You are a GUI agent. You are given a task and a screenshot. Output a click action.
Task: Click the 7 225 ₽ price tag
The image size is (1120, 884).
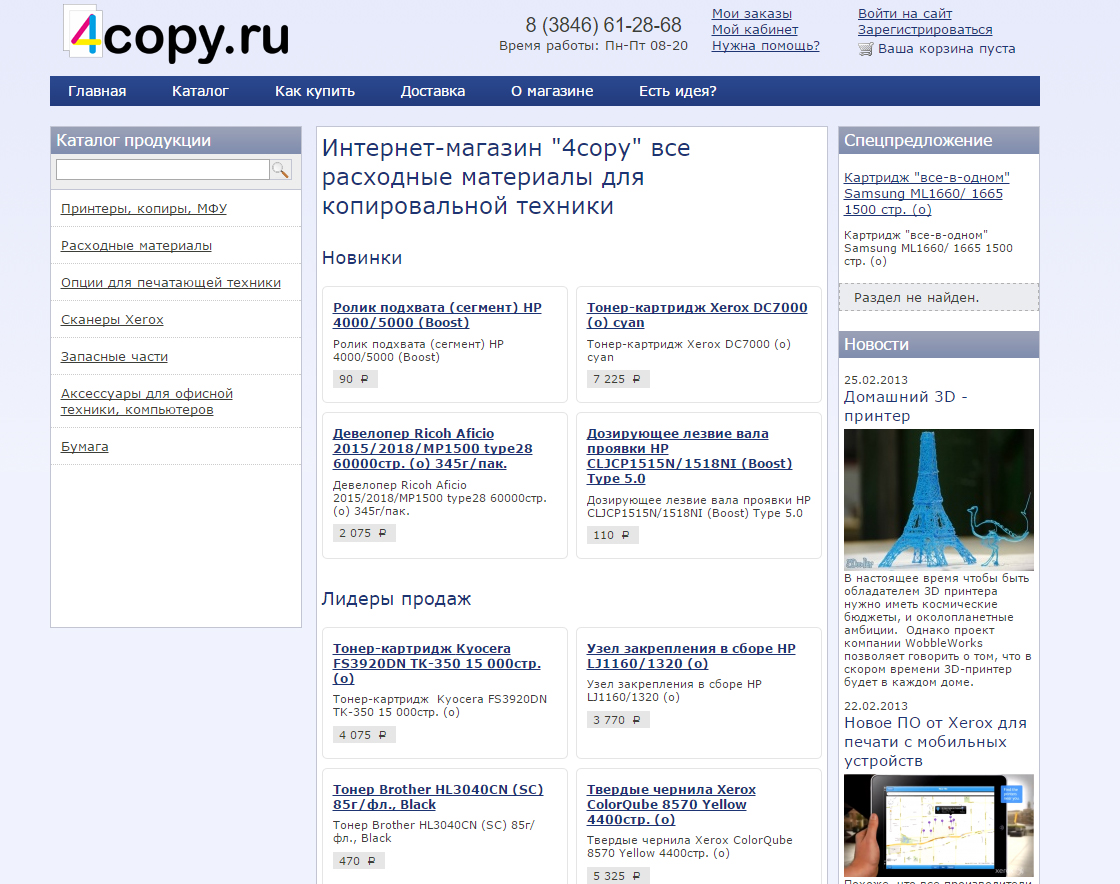tap(618, 379)
